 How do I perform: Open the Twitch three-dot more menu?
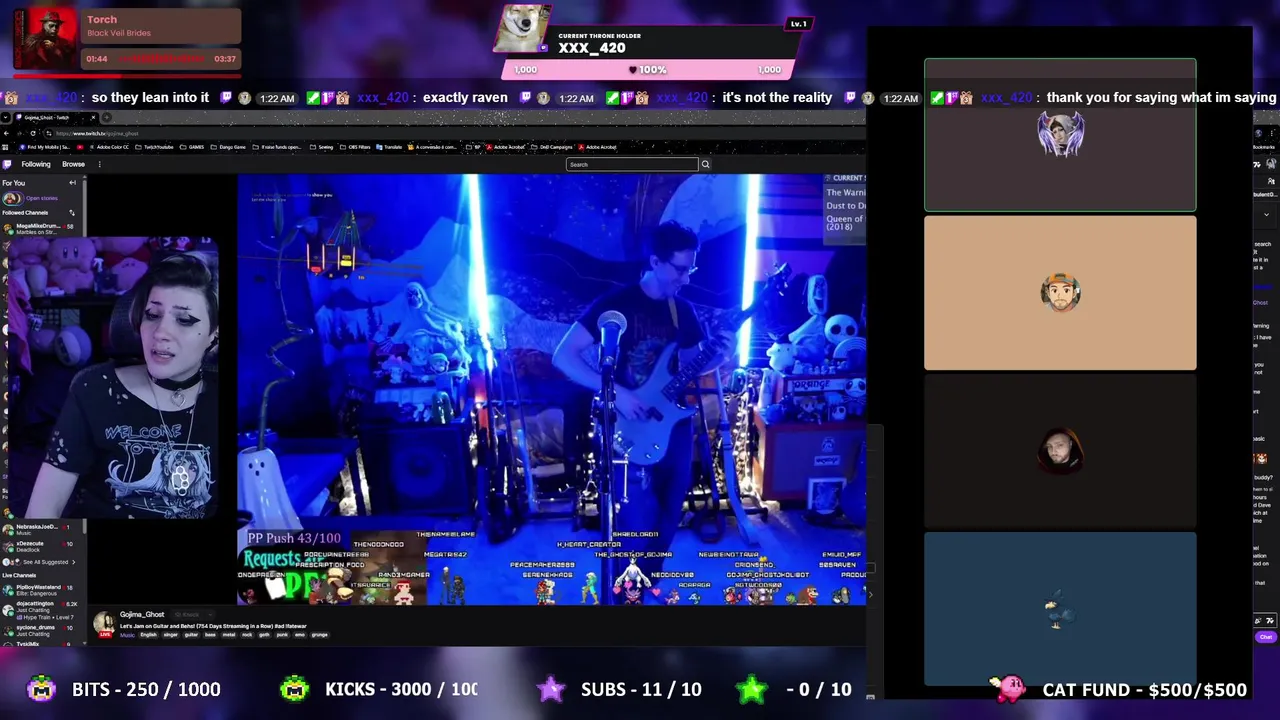tap(99, 164)
